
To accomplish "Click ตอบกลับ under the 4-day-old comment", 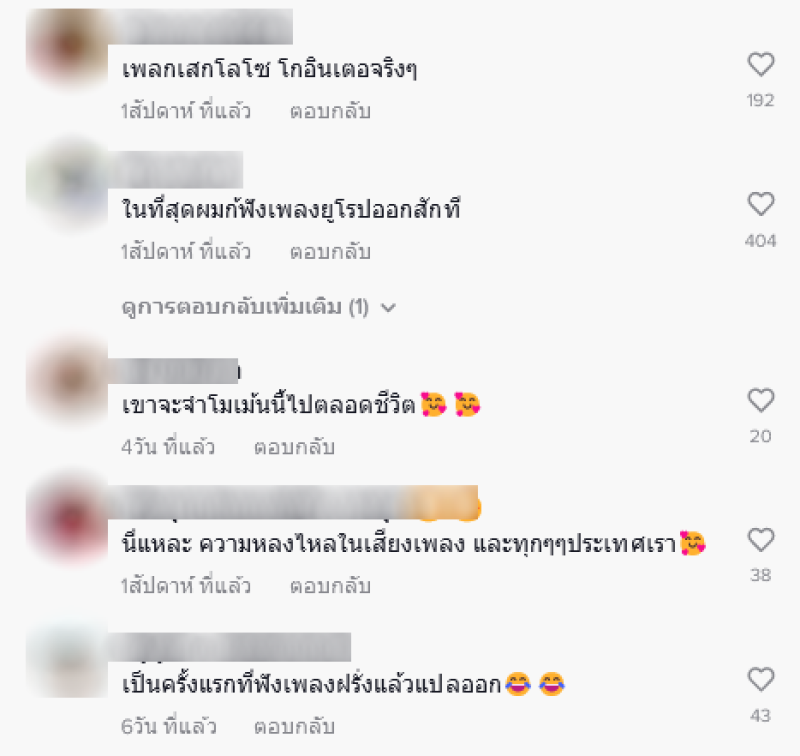I will (x=294, y=447).
